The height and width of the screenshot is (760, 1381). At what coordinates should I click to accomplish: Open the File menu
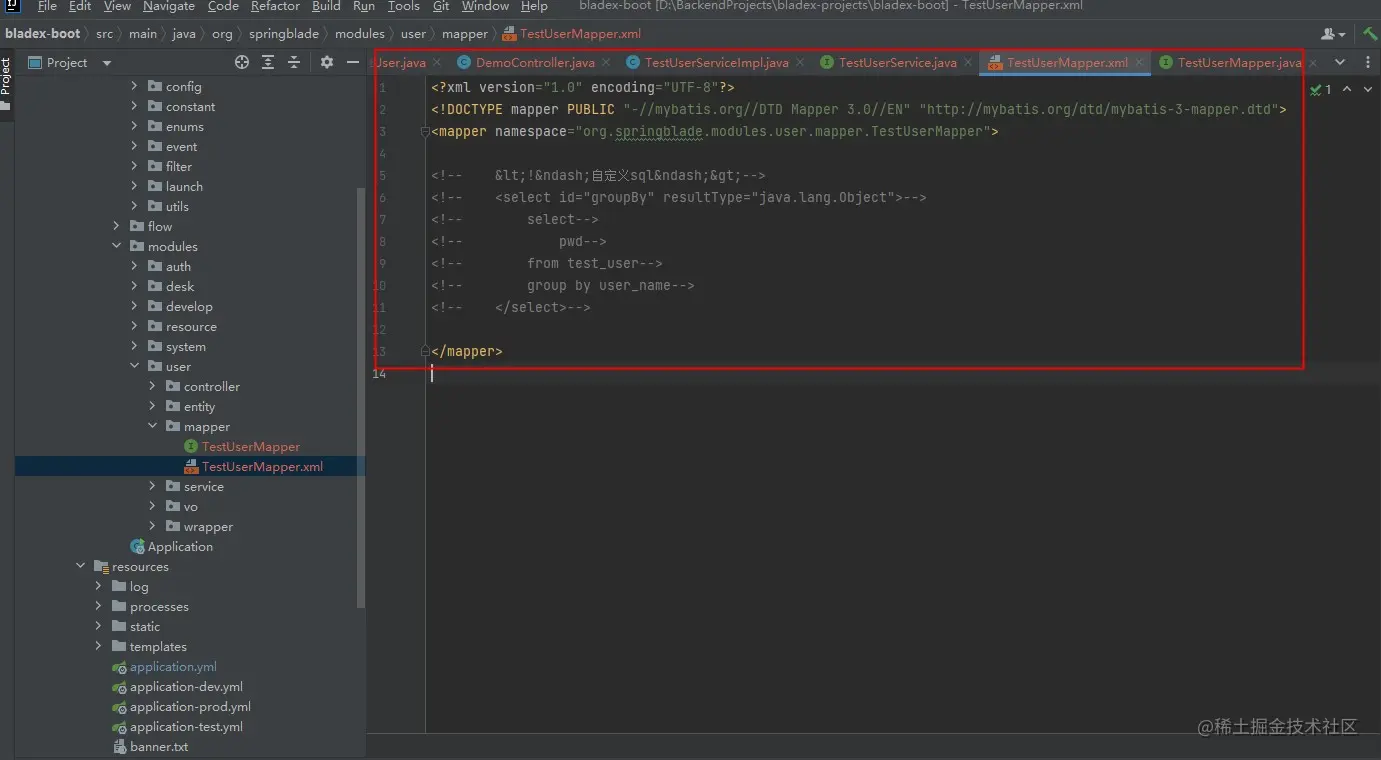(x=47, y=6)
